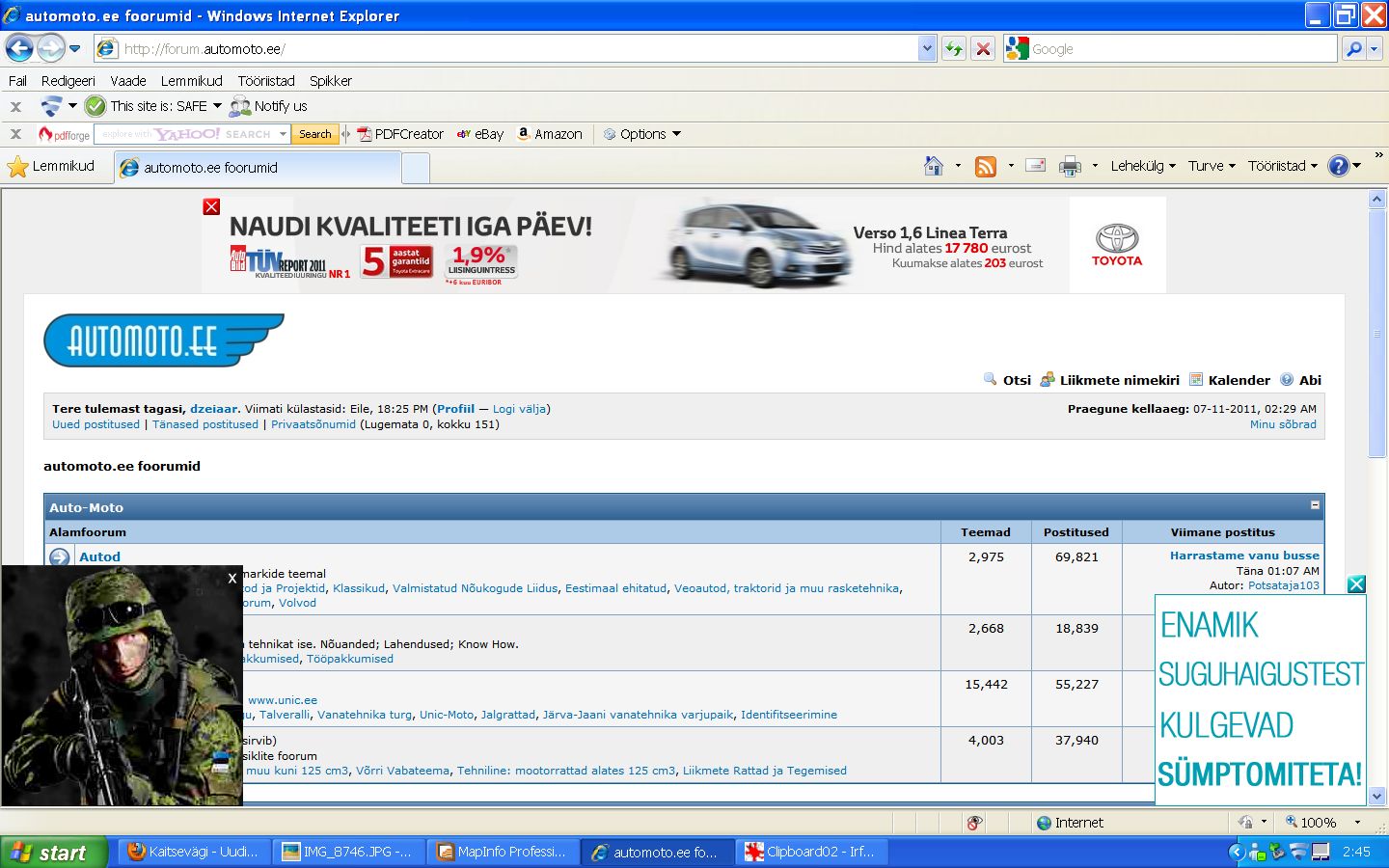Click the red Stop loading icon
1389x868 pixels.
pos(983,49)
